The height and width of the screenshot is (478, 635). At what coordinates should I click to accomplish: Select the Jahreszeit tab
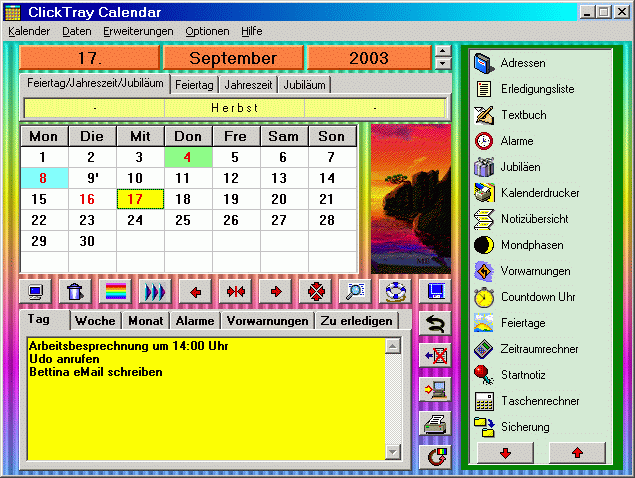(x=248, y=85)
